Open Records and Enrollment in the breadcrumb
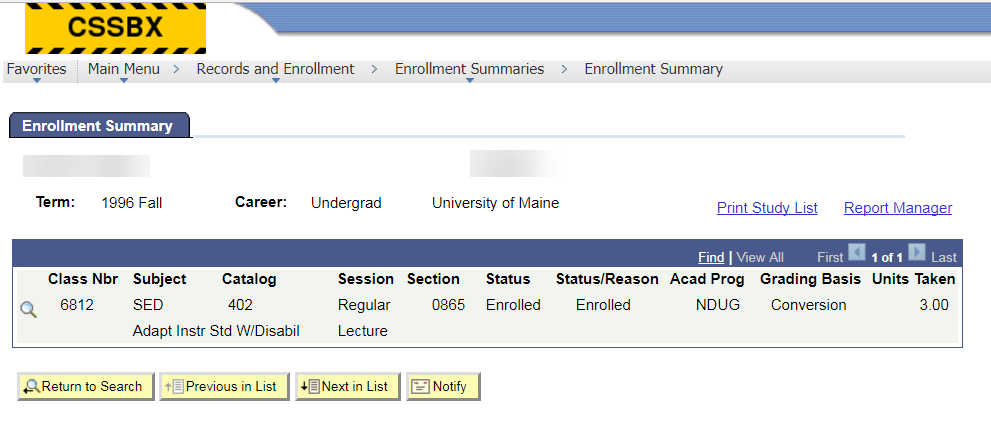The height and width of the screenshot is (433, 991). (x=276, y=70)
